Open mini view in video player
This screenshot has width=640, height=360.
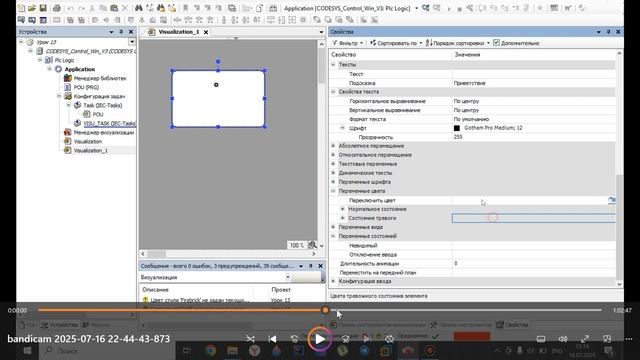607,339
